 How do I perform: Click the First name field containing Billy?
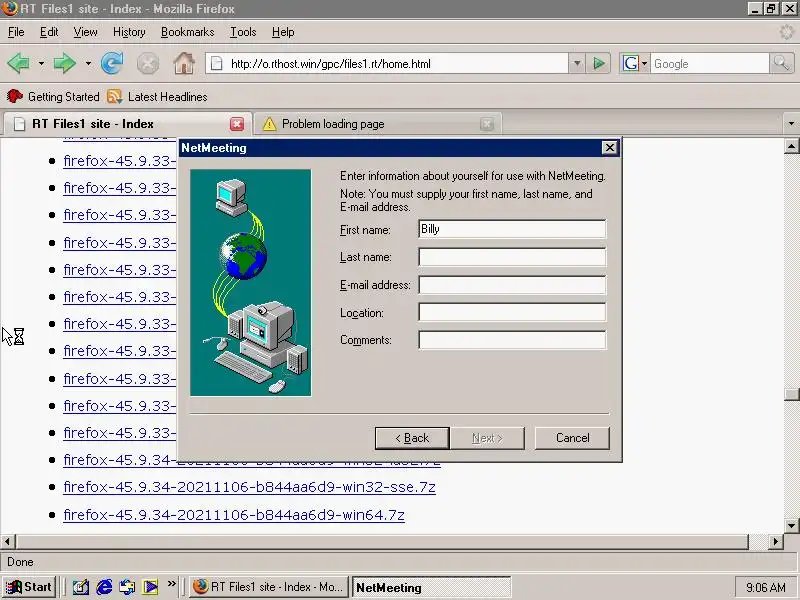point(512,229)
